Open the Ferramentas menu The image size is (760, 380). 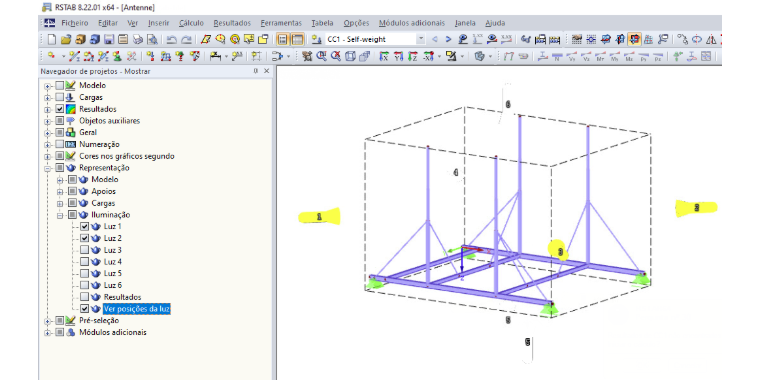pyautogui.click(x=281, y=23)
